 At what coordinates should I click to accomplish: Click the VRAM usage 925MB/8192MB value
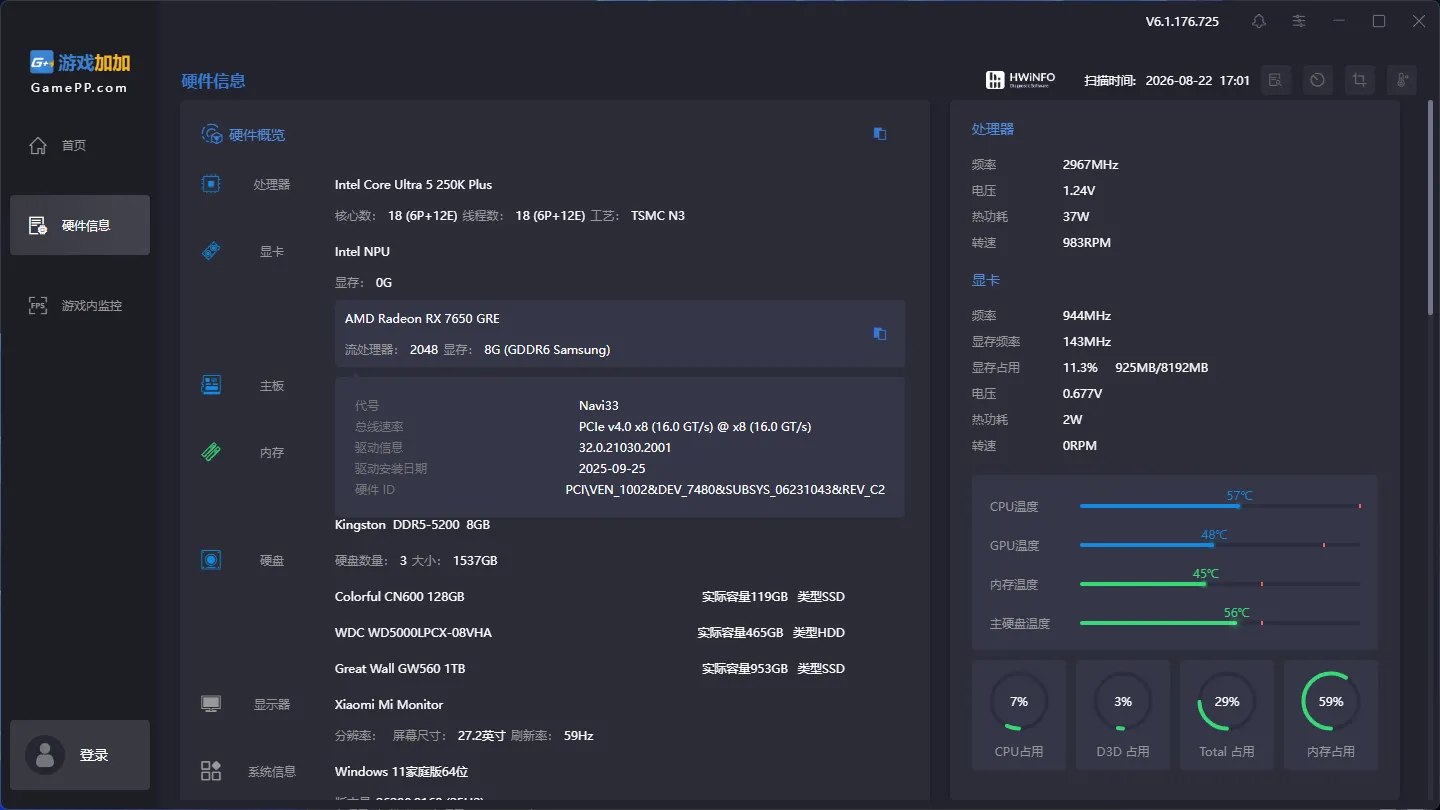click(x=1162, y=368)
